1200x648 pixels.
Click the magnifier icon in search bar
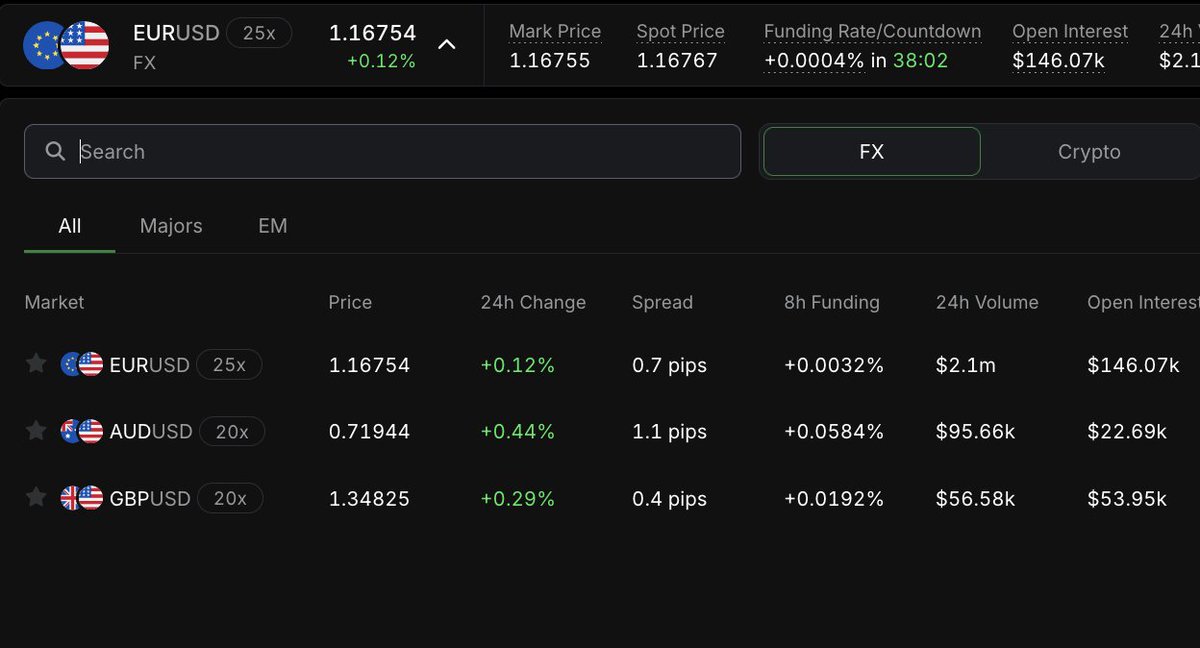(x=55, y=151)
